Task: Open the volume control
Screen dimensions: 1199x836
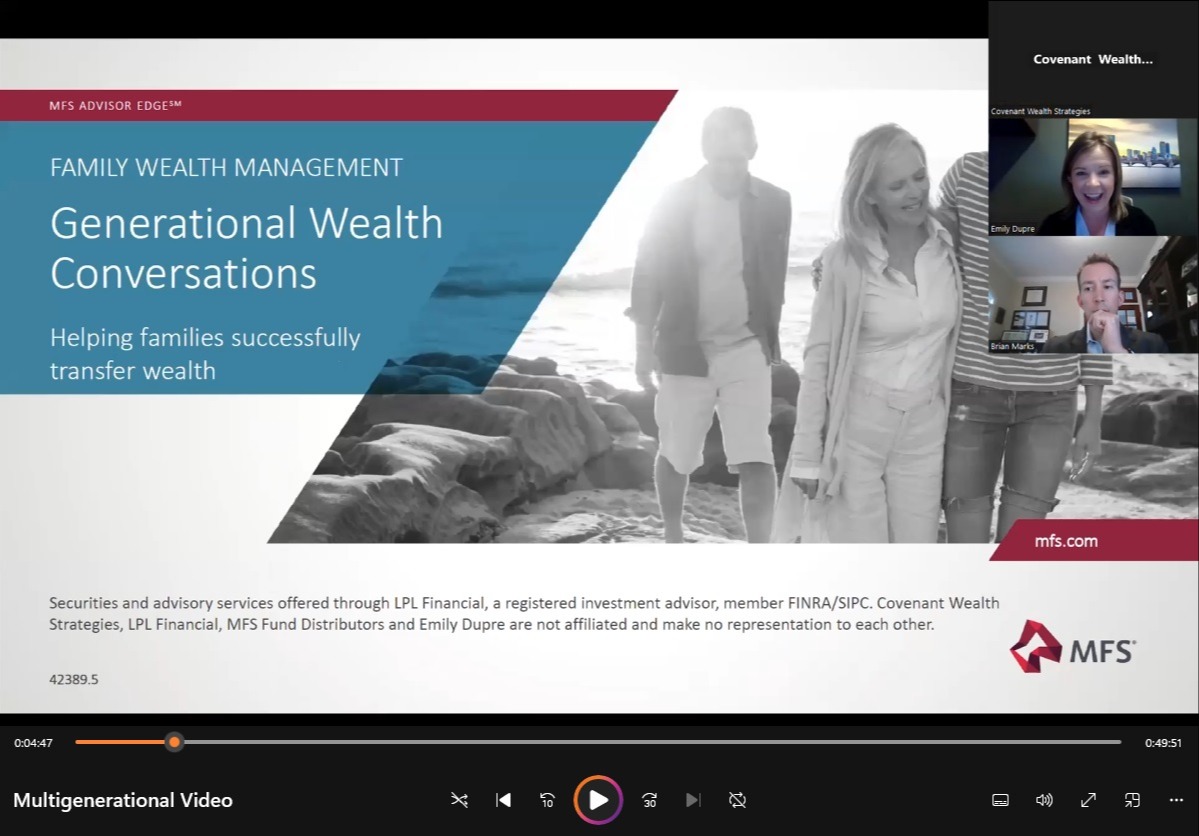Action: click(x=1044, y=800)
